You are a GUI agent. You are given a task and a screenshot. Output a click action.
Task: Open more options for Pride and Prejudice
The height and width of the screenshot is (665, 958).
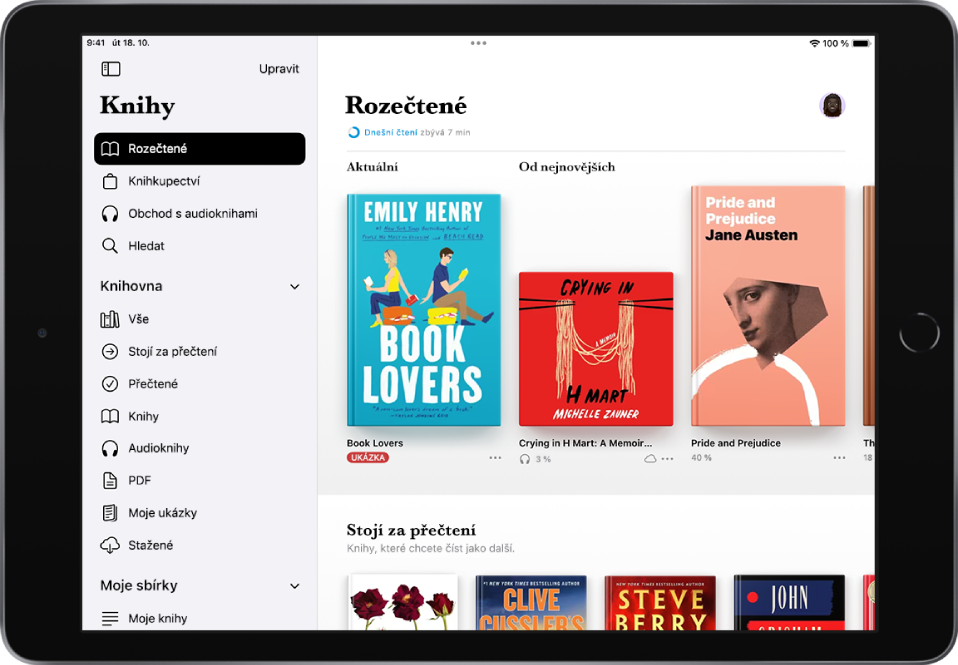[839, 458]
